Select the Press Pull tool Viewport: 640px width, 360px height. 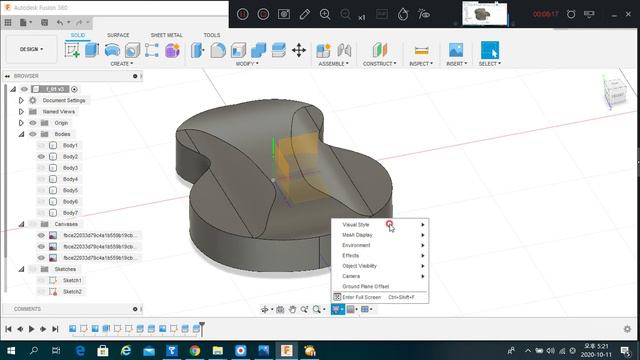click(198, 50)
